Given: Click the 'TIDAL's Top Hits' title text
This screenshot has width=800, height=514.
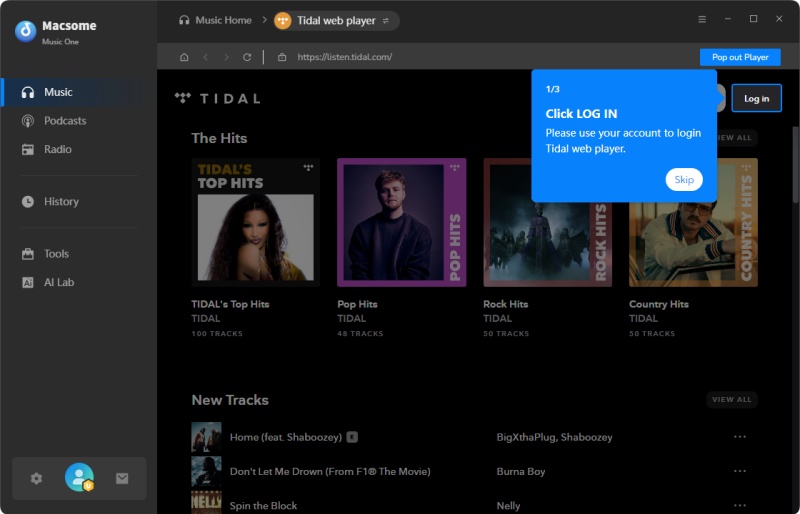Looking at the screenshot, I should click(230, 304).
